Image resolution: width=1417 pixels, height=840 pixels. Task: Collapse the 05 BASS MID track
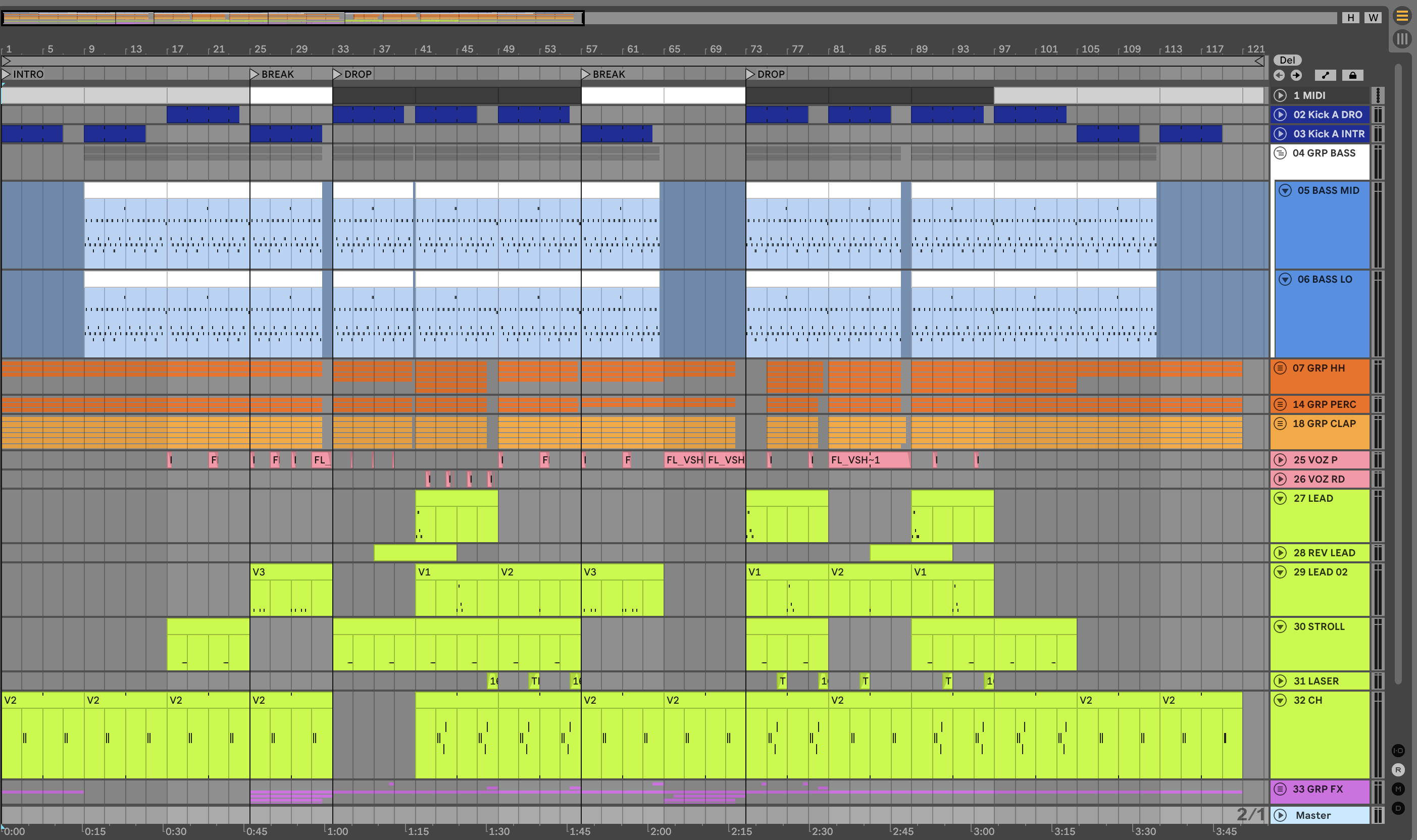point(1285,191)
